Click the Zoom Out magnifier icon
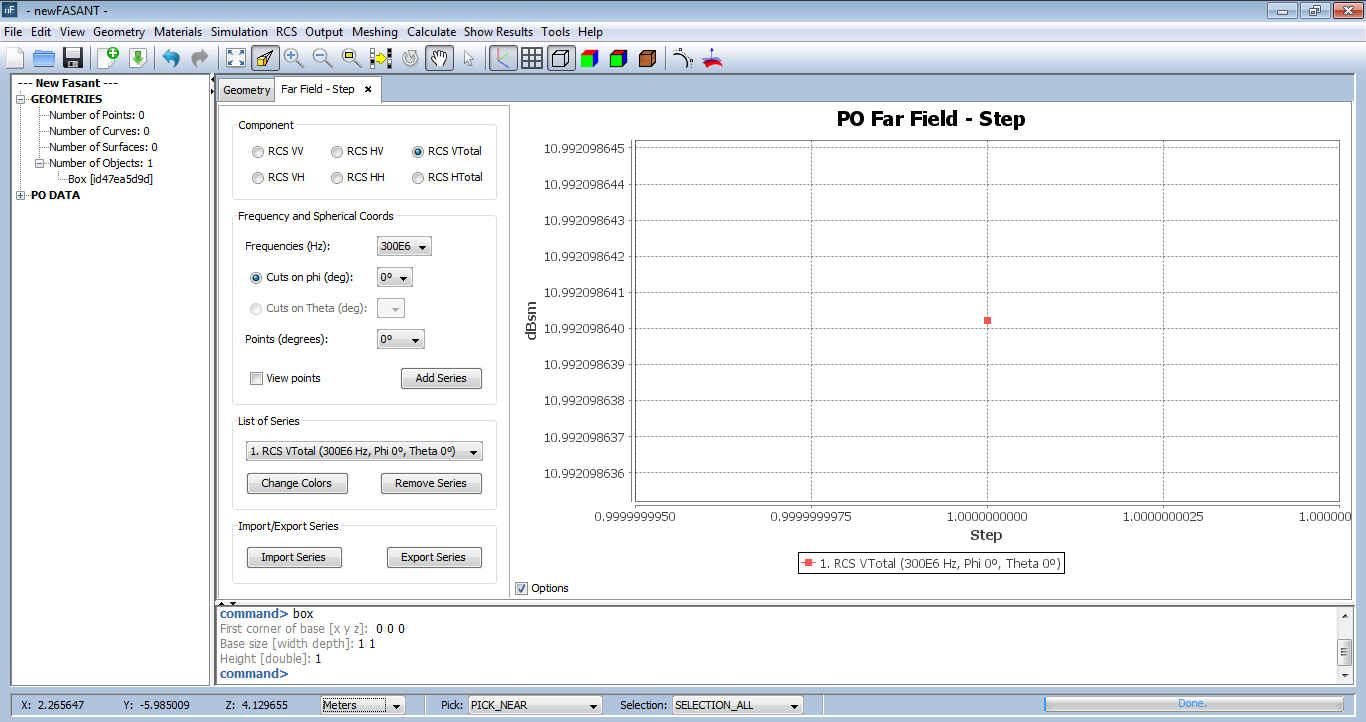Viewport: 1366px width, 722px height. pos(322,58)
